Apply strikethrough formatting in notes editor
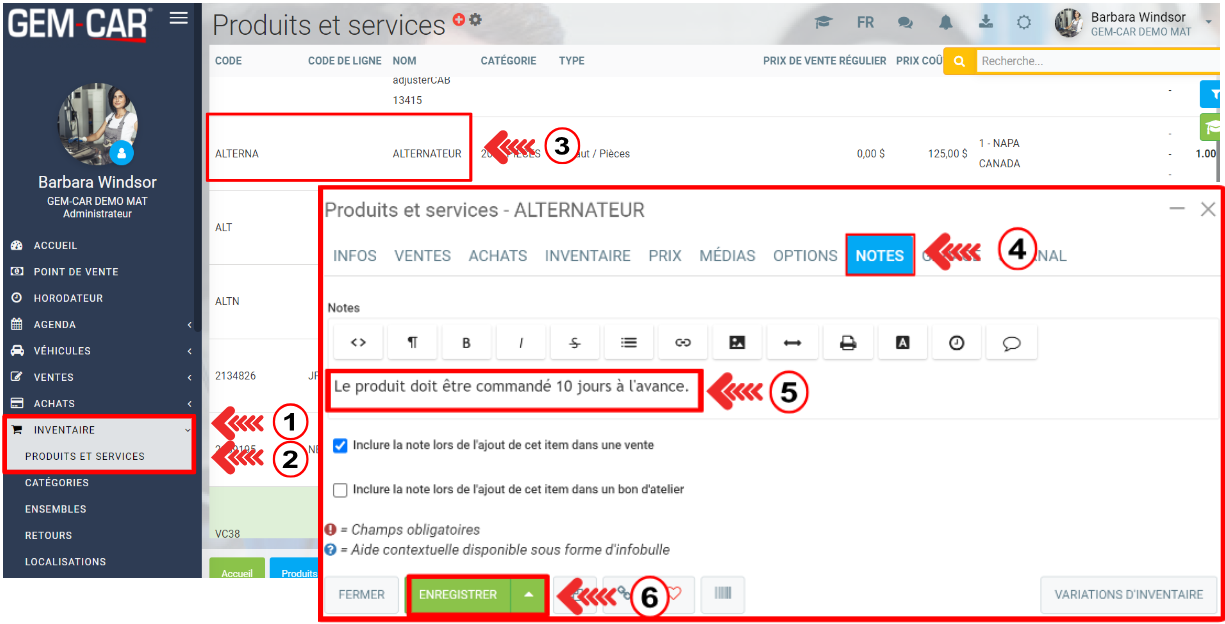Screen dimensions: 1225x624 tap(575, 342)
